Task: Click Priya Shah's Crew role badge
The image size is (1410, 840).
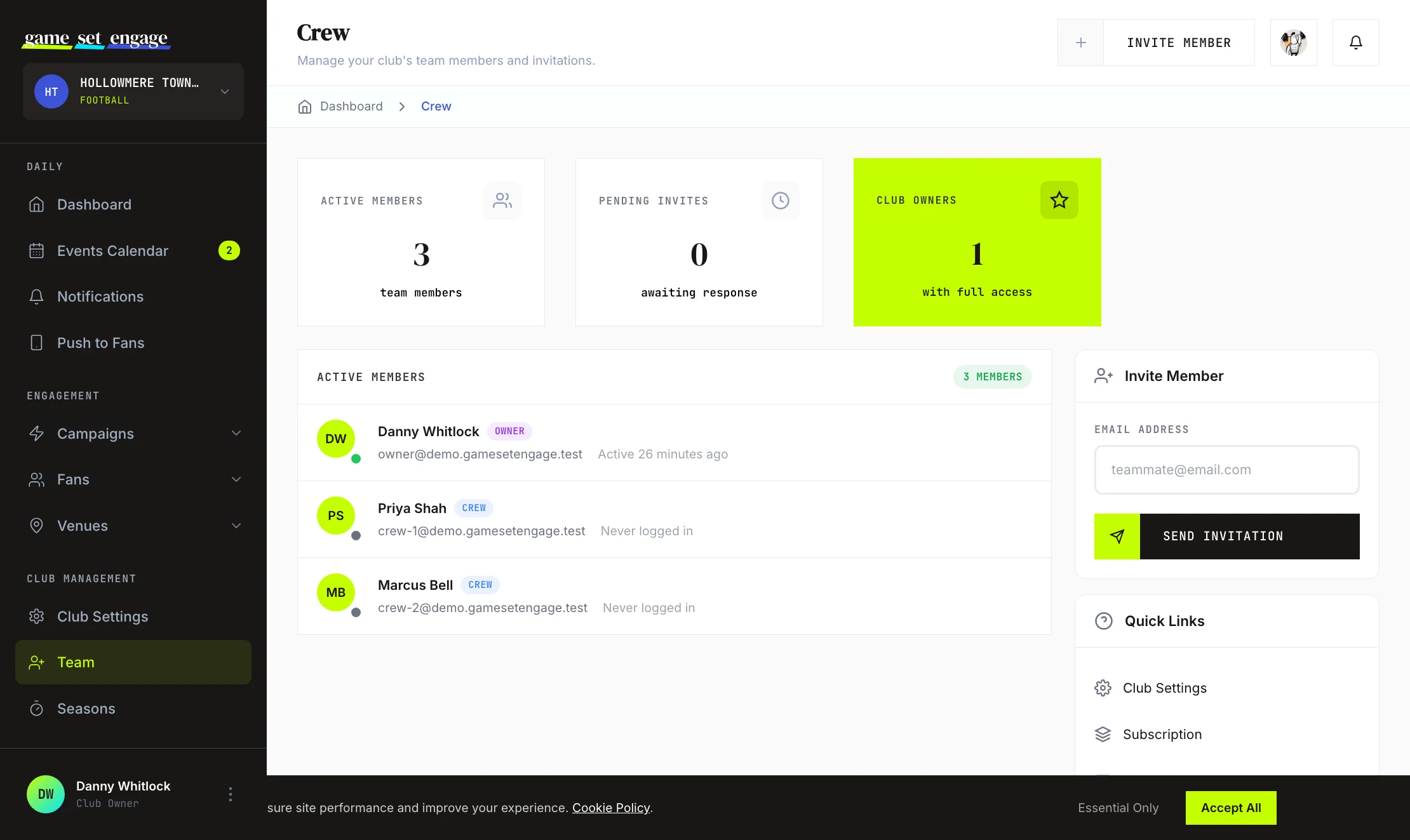Action: (x=474, y=508)
